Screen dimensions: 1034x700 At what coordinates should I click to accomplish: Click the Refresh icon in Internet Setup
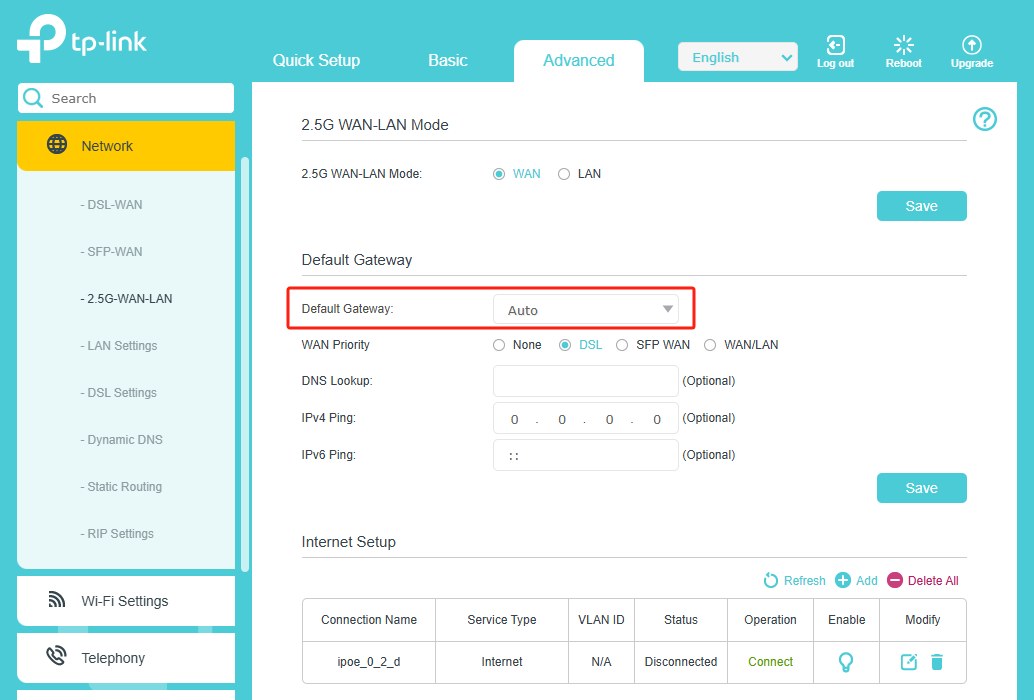tap(771, 581)
